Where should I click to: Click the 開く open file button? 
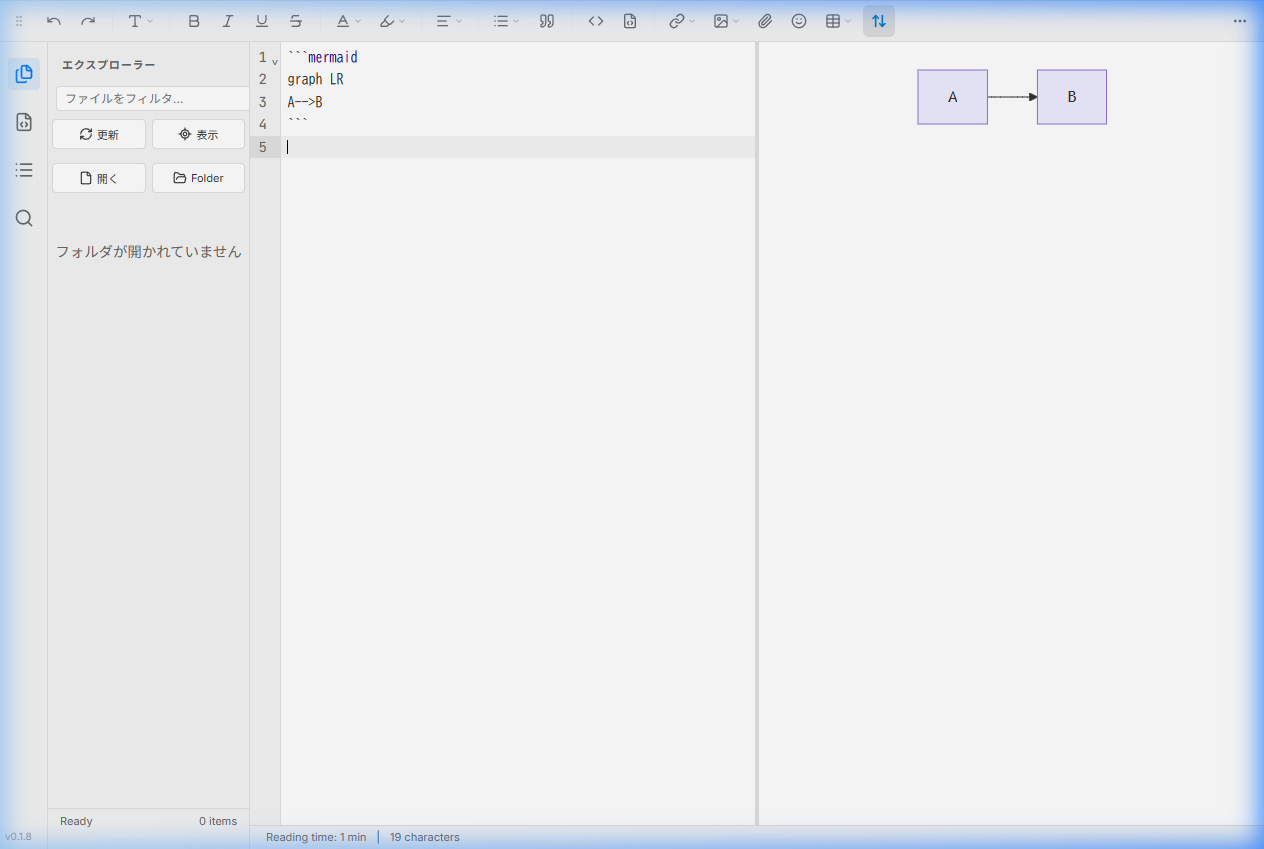[x=99, y=178]
